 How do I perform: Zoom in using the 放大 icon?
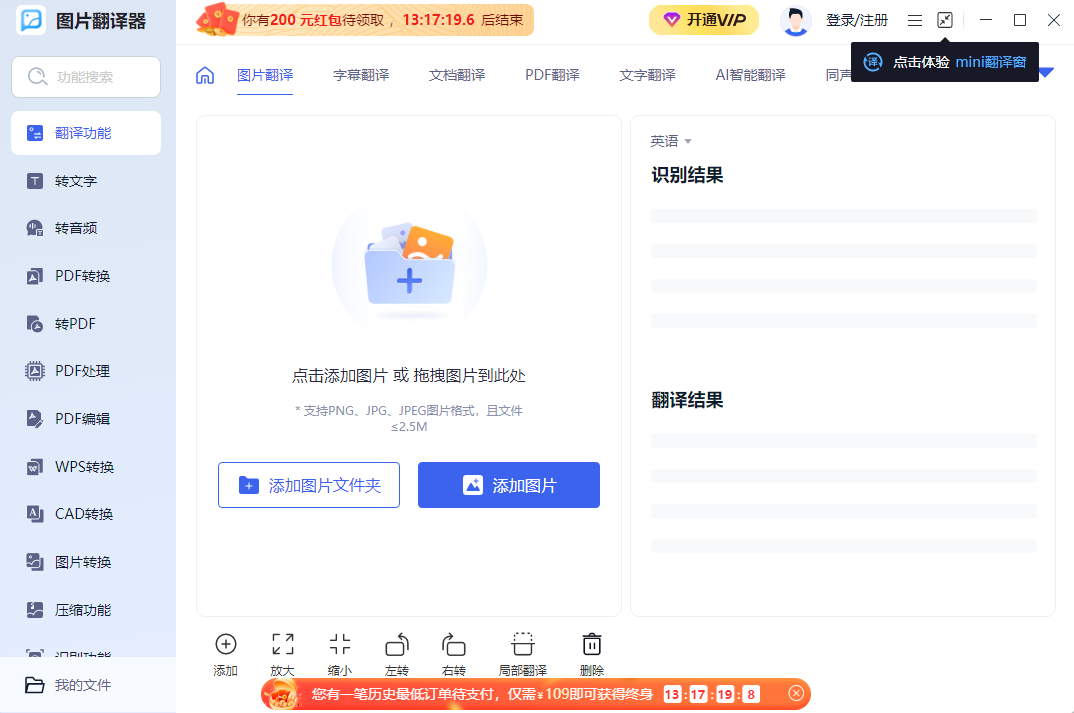click(x=282, y=650)
